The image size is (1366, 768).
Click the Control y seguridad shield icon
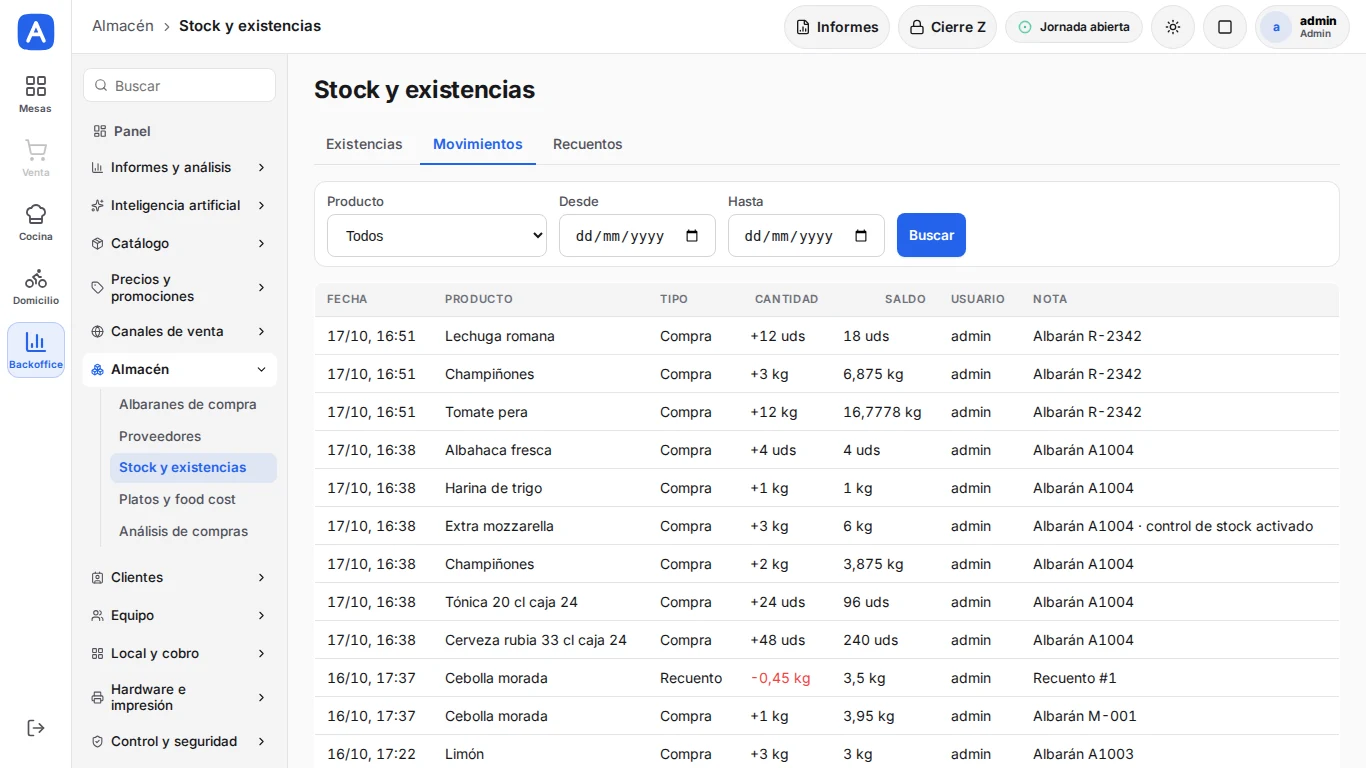point(97,741)
